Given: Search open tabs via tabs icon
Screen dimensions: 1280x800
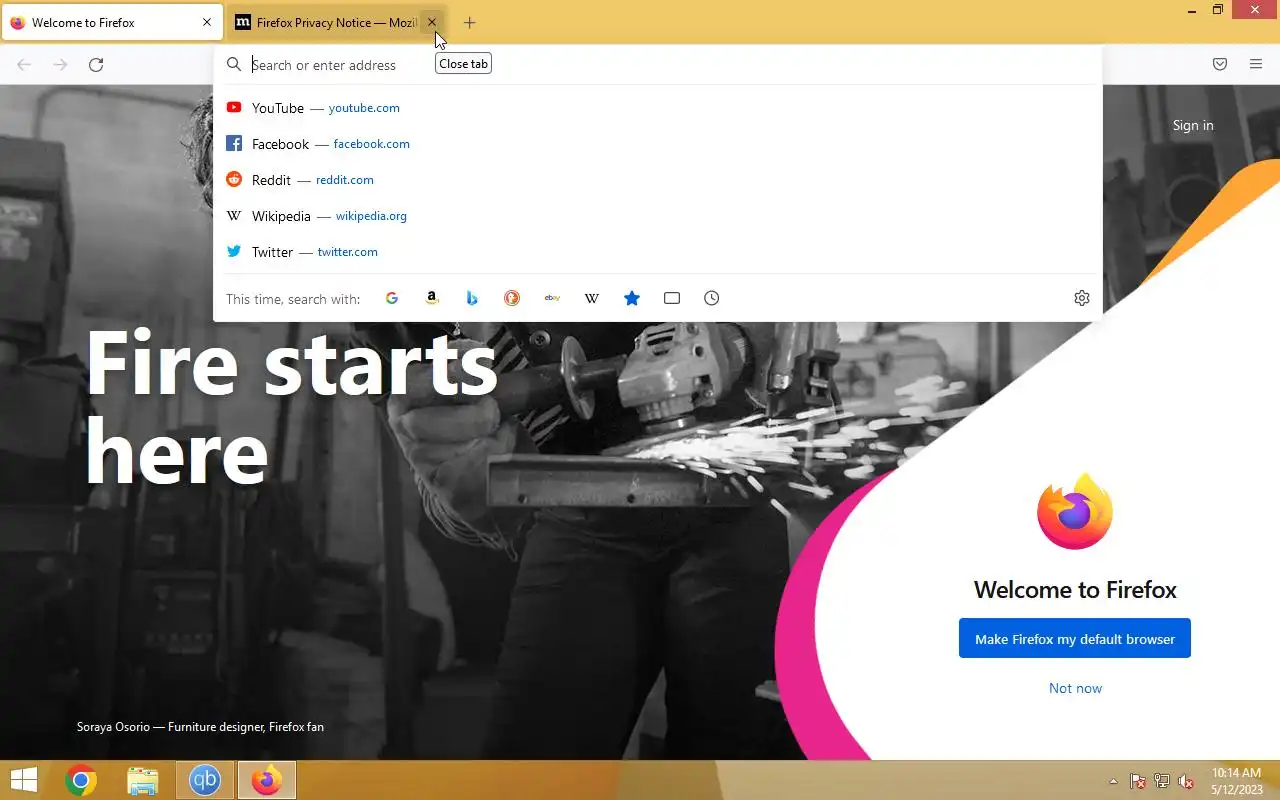Looking at the screenshot, I should (672, 298).
